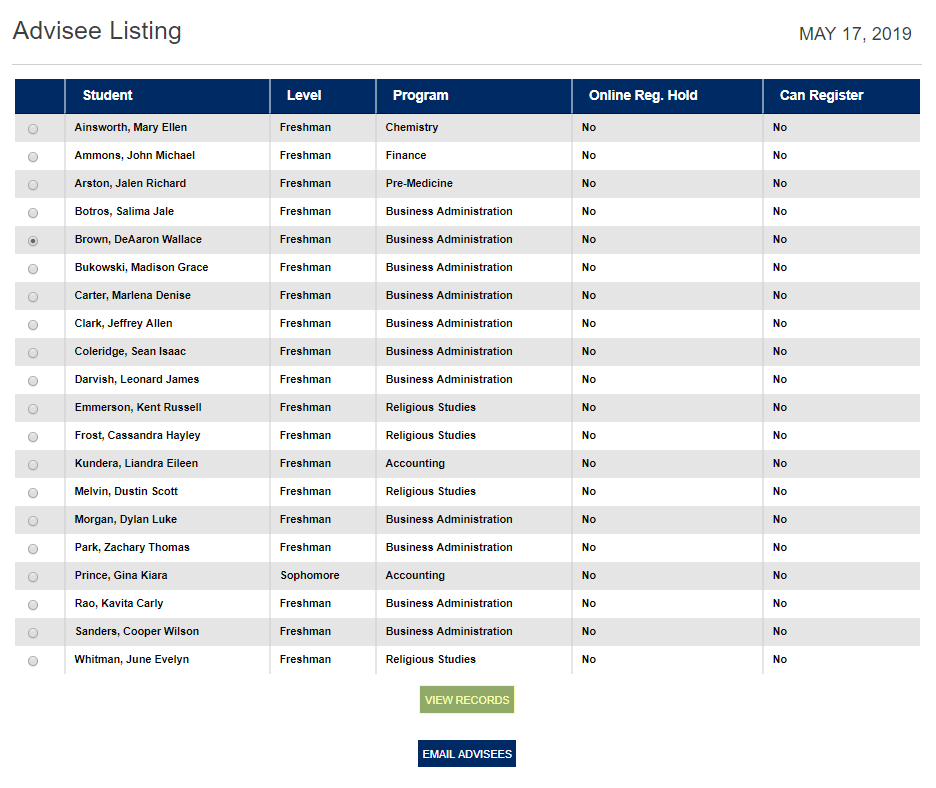Screen dimensions: 936x788
Task: Choose Prince, Gina Kiara radio button
Action: point(33,577)
